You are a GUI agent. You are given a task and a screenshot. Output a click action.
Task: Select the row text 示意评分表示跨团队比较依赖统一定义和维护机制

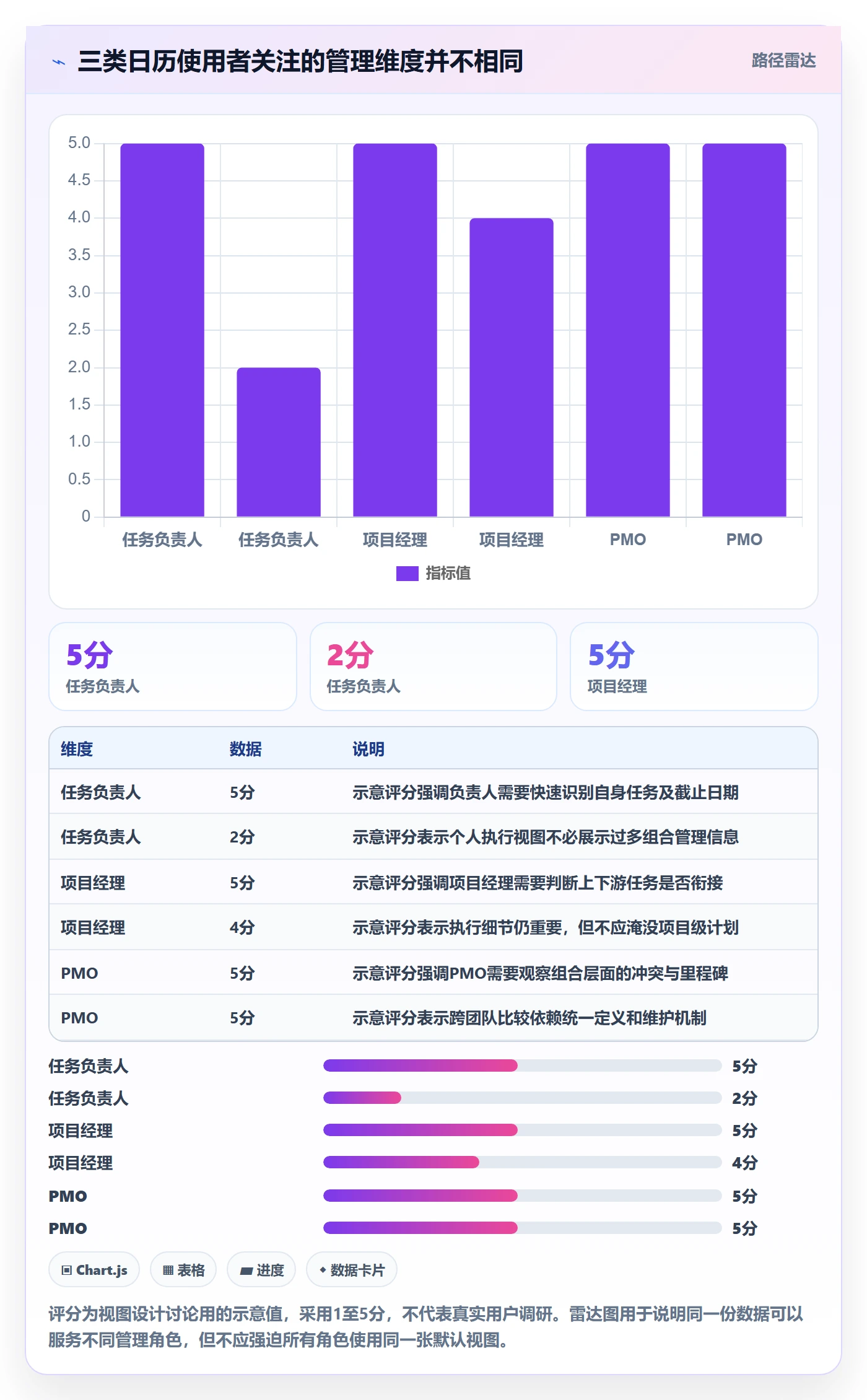pyautogui.click(x=529, y=1018)
